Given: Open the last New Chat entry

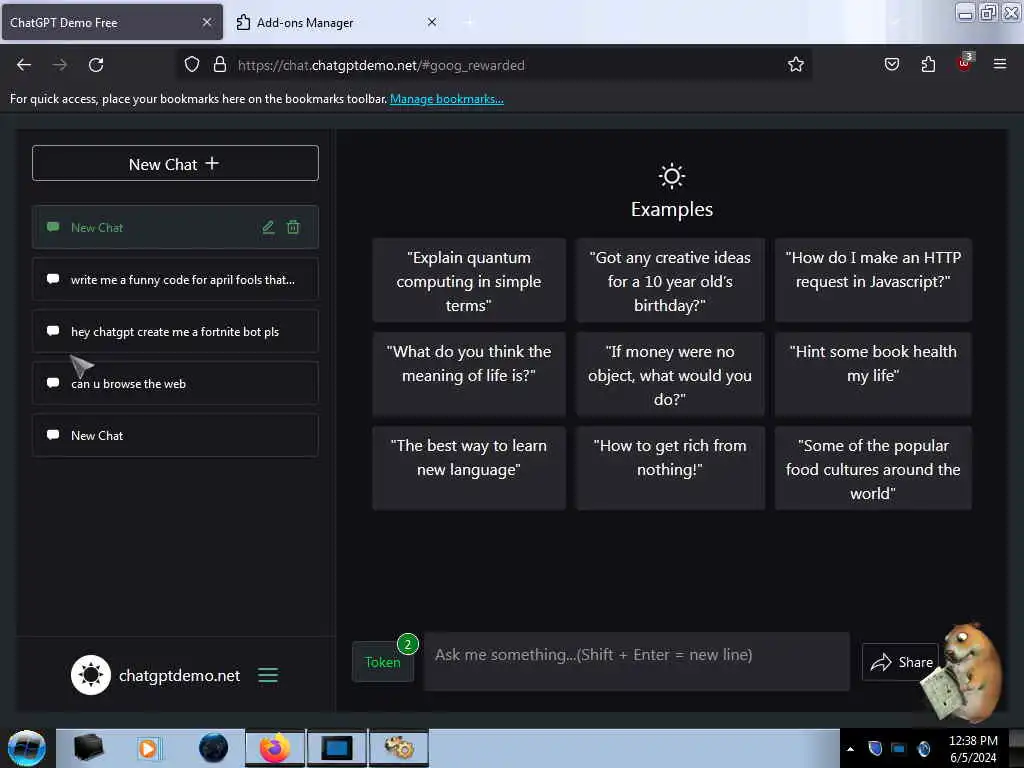Looking at the screenshot, I should click(x=175, y=436).
